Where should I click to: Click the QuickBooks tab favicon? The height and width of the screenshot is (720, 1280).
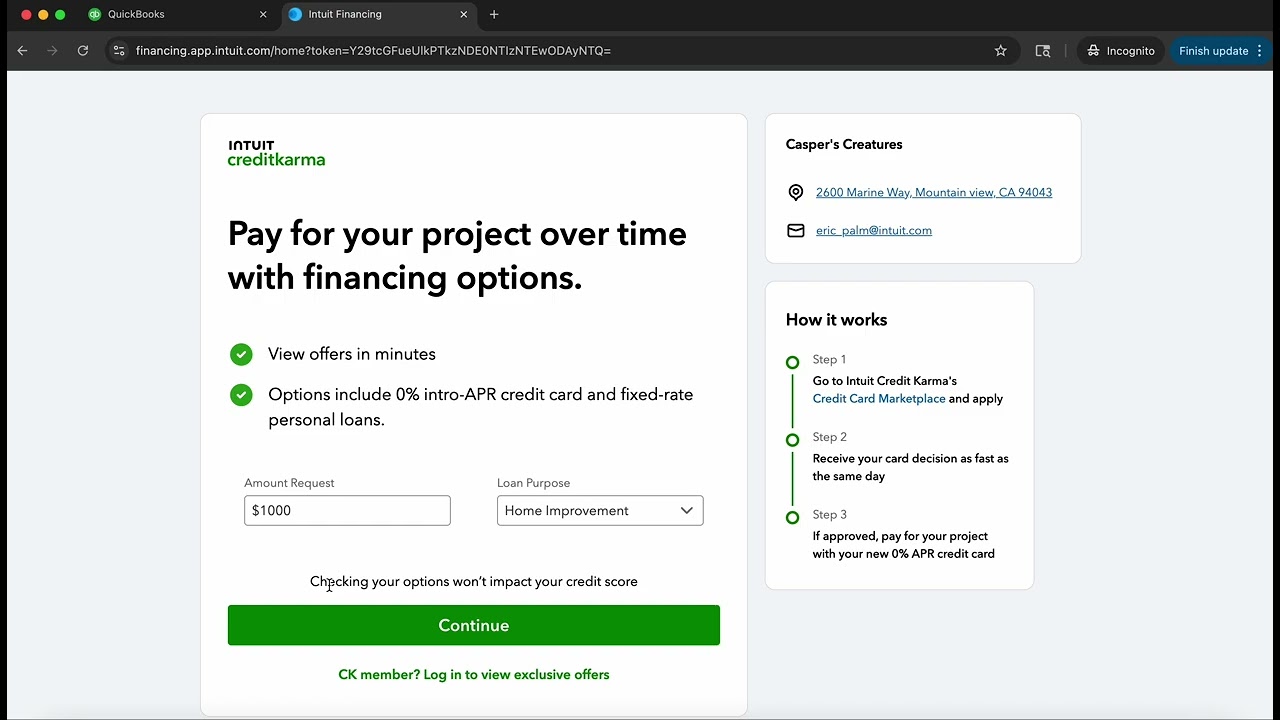pyautogui.click(x=95, y=15)
